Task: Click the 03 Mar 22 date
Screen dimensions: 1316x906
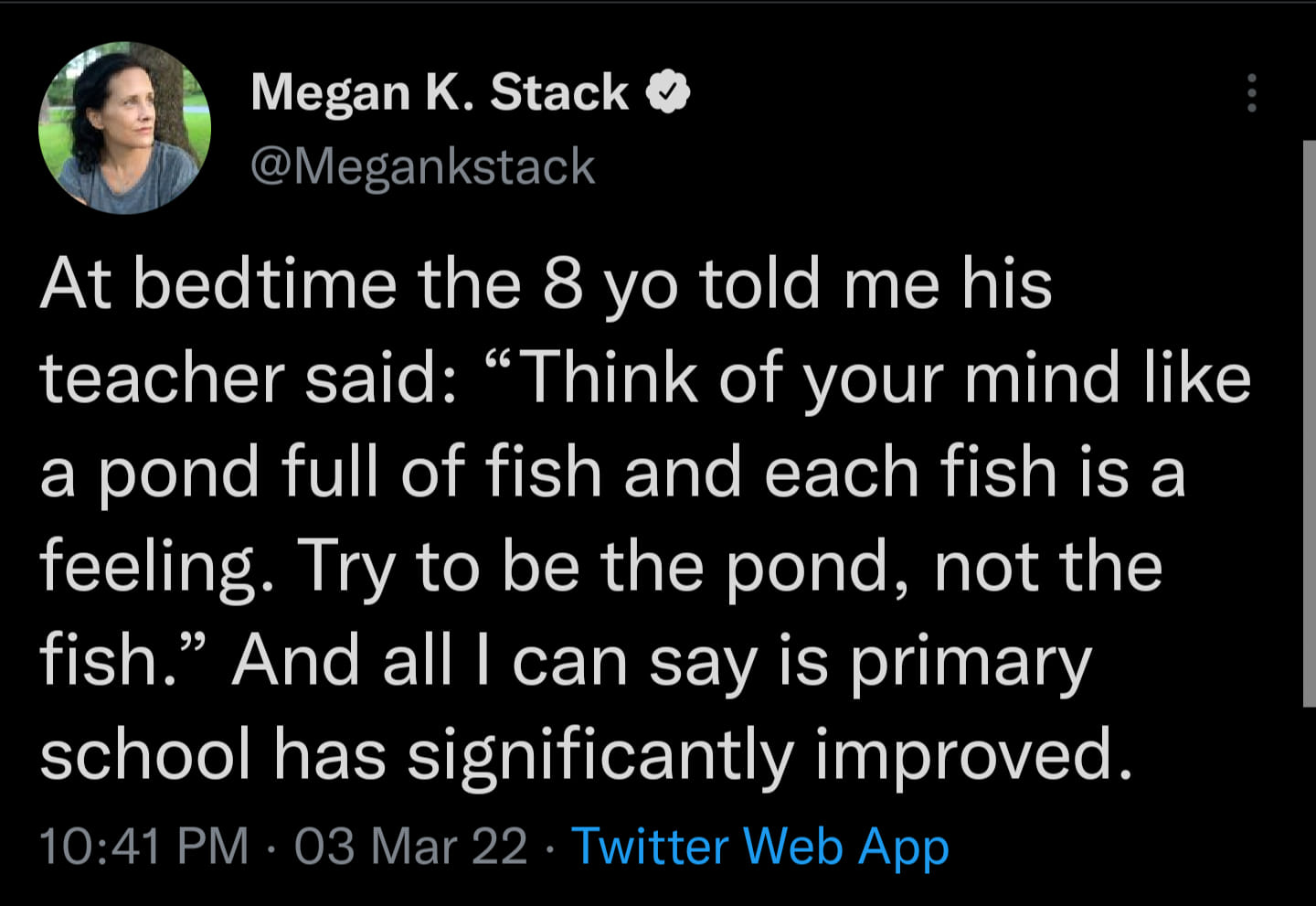Action: 410,846
